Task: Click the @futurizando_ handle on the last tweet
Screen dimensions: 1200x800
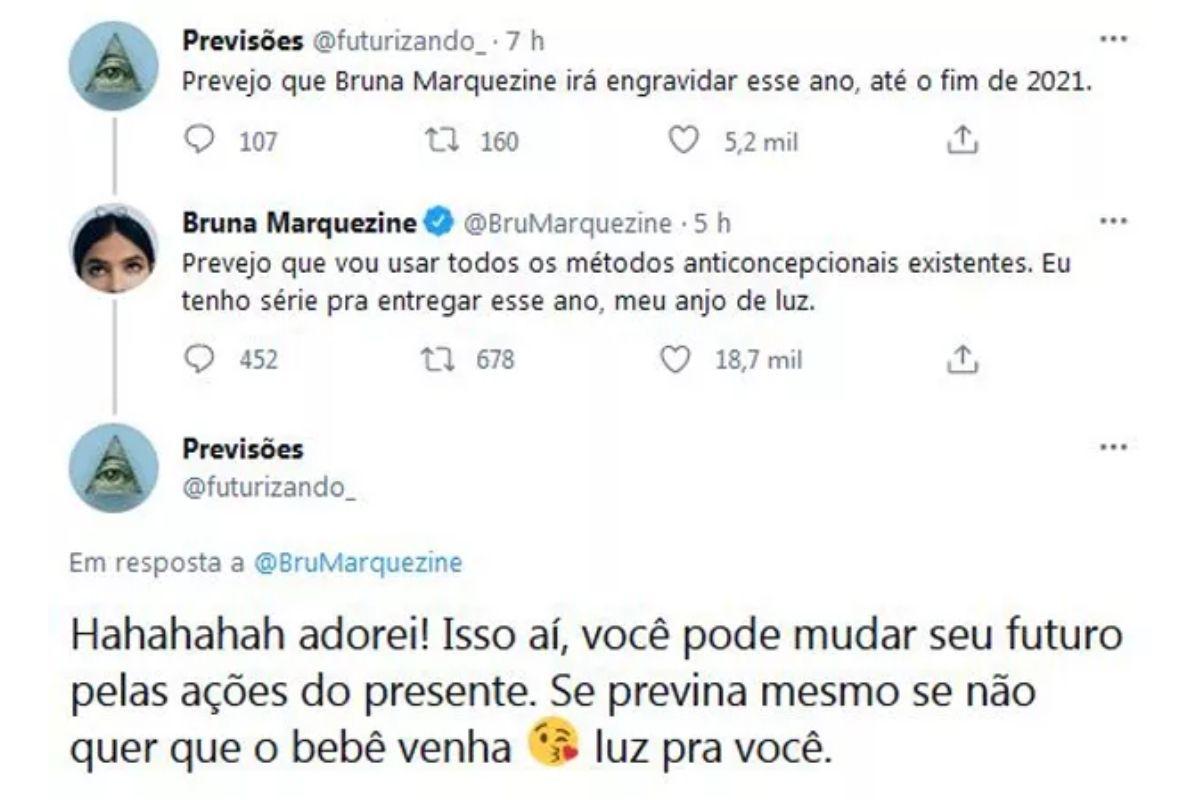Action: pyautogui.click(x=257, y=486)
